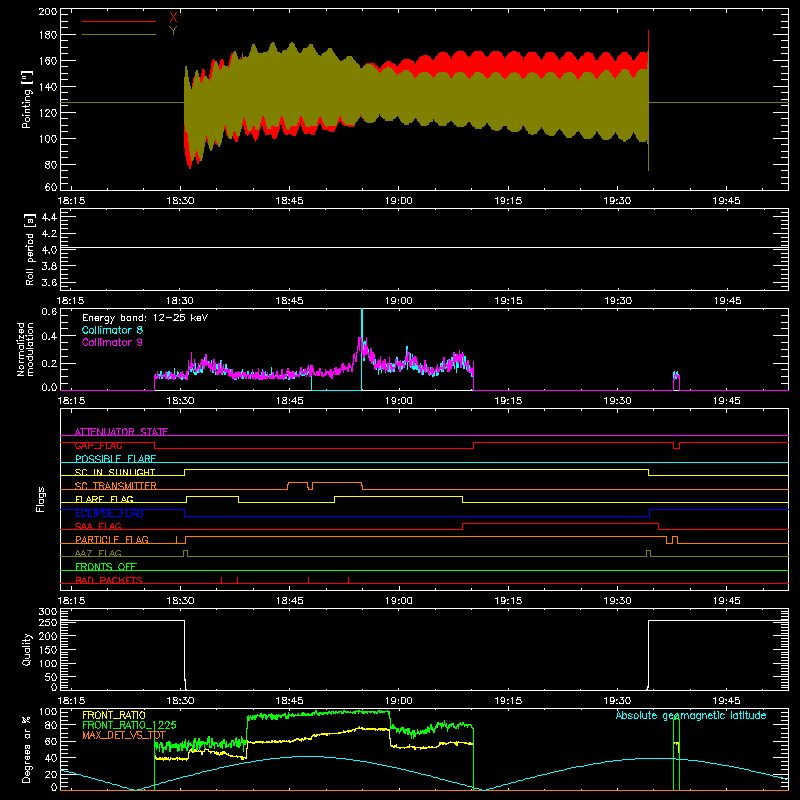The width and height of the screenshot is (800, 800).
Task: Click the SAA_FLAG label
Action: [x=98, y=526]
